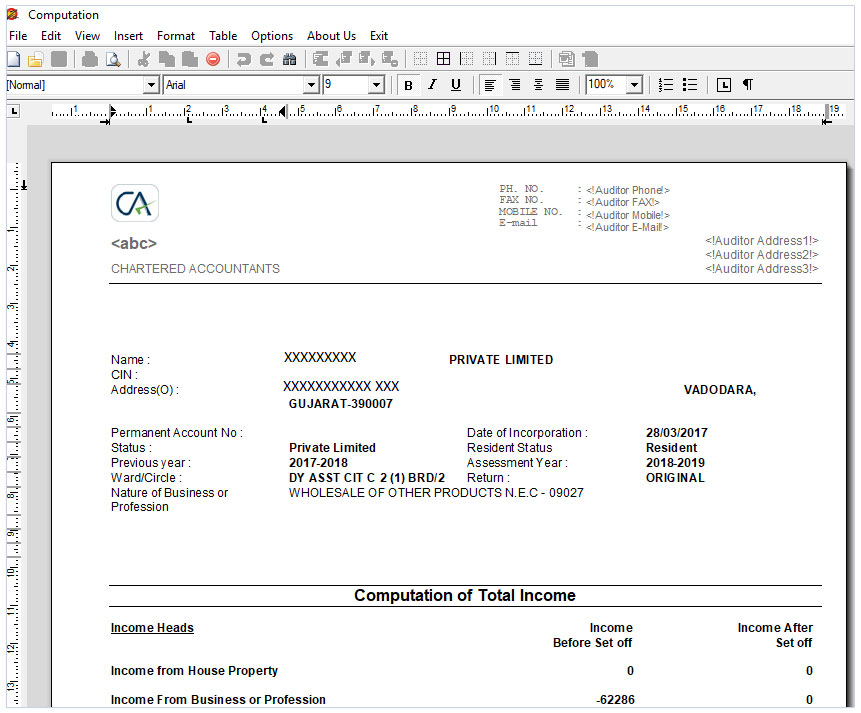Image resolution: width=861 pixels, height=713 pixels.
Task: Copy the selection with the Copy icon
Action: [x=166, y=59]
